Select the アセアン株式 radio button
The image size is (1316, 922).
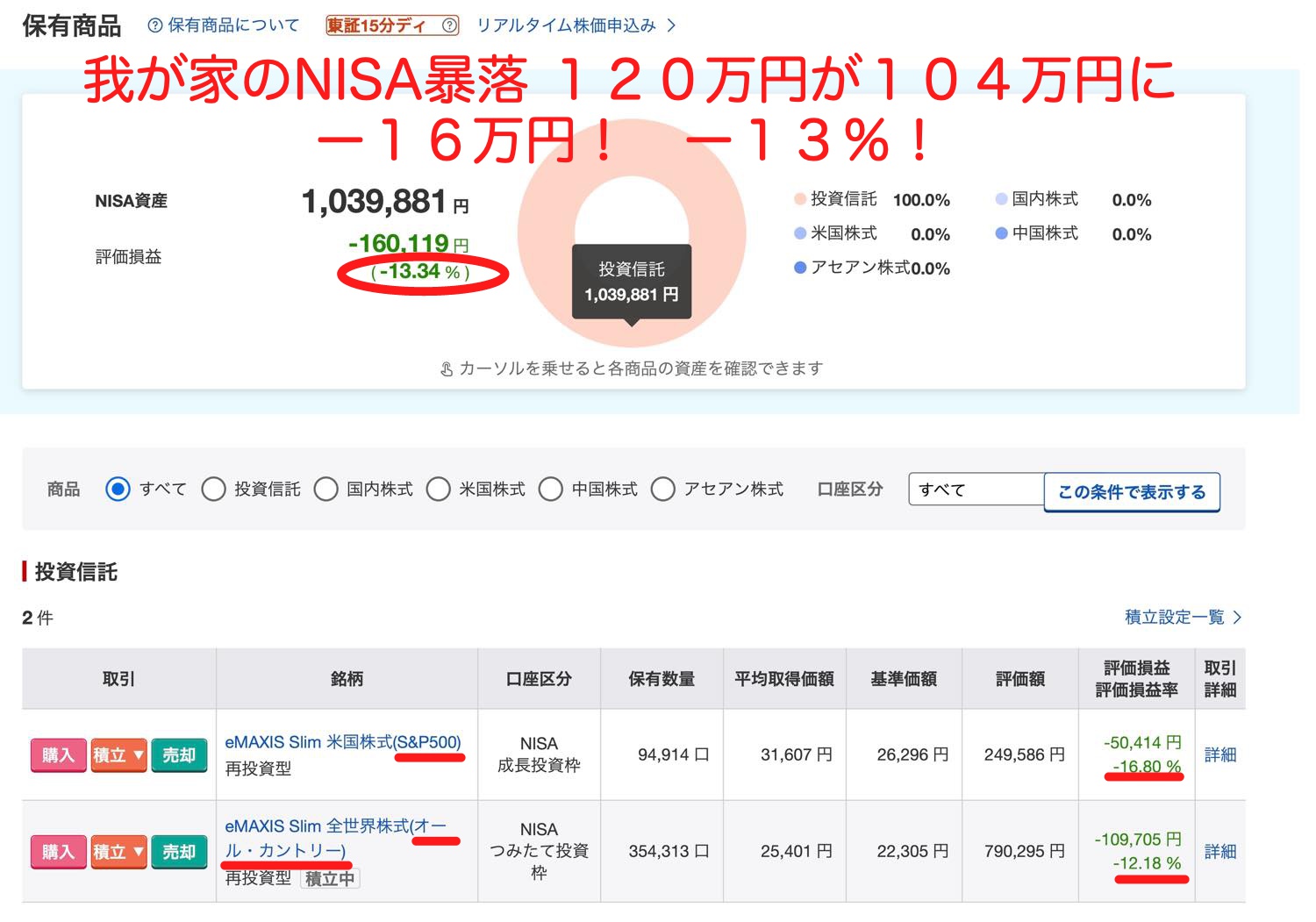coord(662,489)
